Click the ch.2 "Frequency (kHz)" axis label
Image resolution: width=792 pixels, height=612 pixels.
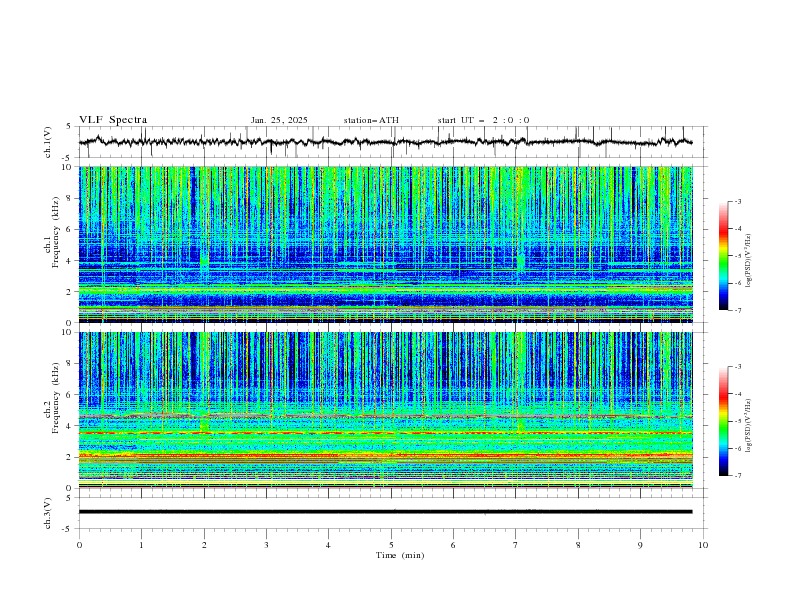click(x=55, y=397)
